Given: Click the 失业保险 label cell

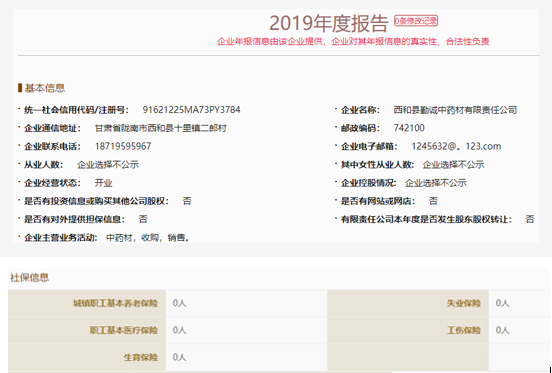Looking at the screenshot, I should tap(408, 303).
